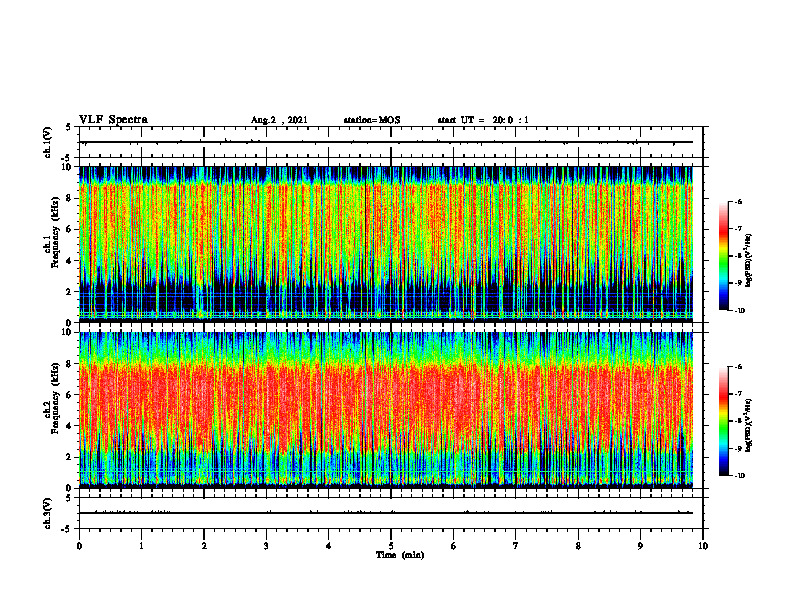This screenshot has width=792, height=612.
Task: Click the '2' kHz tick on ch.1 axis
Action: (70, 292)
